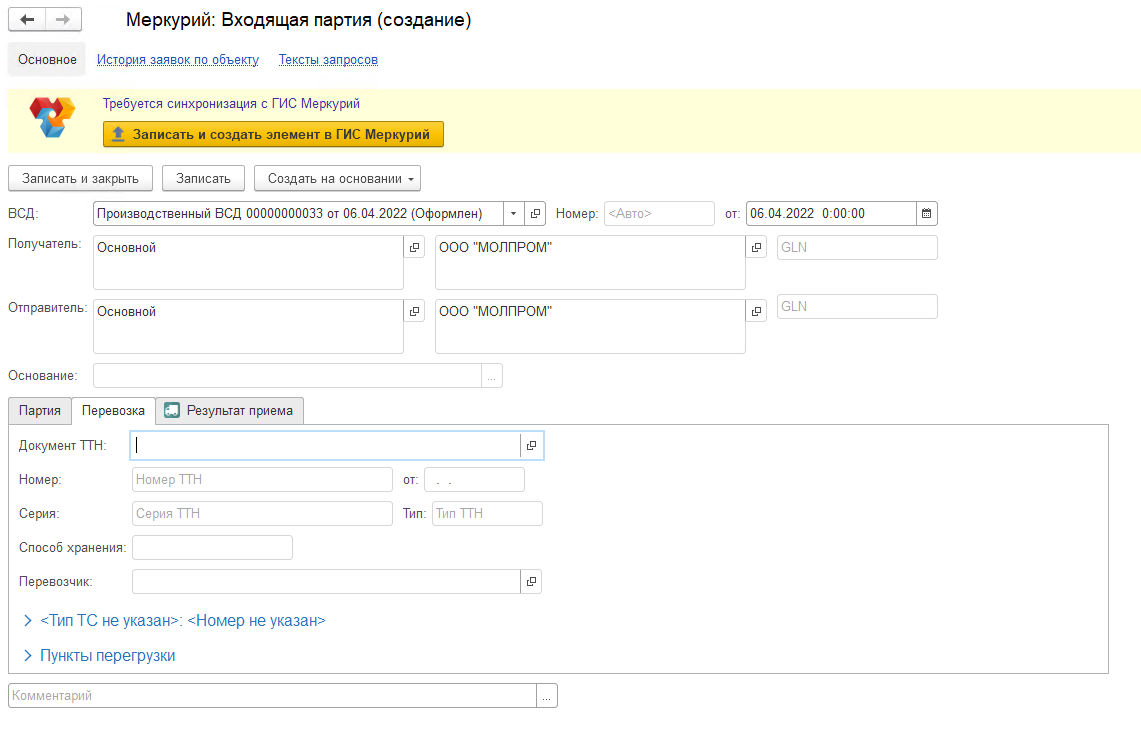This screenshot has width=1141, height=753.
Task: Click the Способ хранения input field
Action: pos(212,547)
